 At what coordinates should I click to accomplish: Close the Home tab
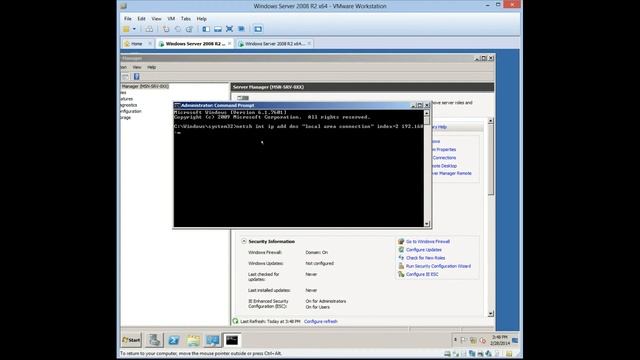[x=150, y=43]
